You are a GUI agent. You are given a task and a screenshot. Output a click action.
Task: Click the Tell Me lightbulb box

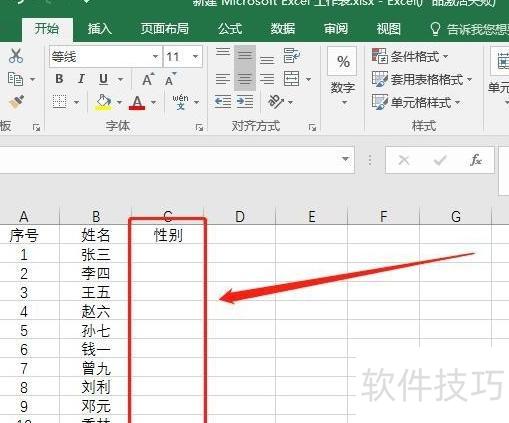coord(469,29)
